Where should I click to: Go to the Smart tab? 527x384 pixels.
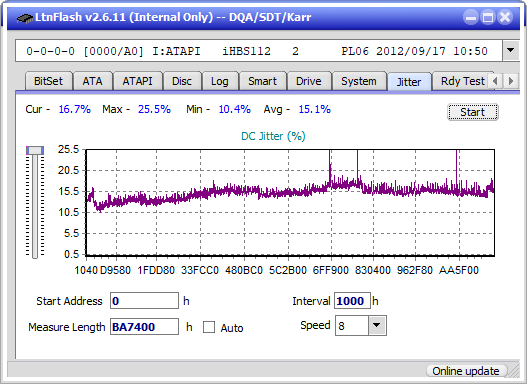[262, 81]
